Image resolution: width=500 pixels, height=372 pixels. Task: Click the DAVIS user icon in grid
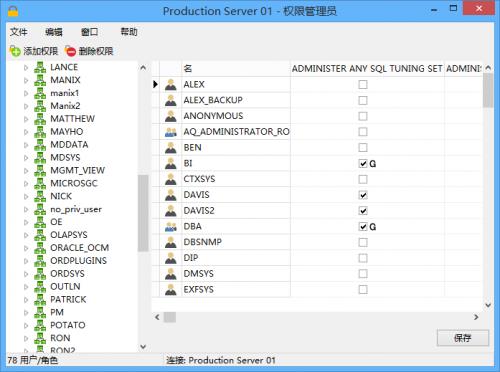[x=171, y=195]
